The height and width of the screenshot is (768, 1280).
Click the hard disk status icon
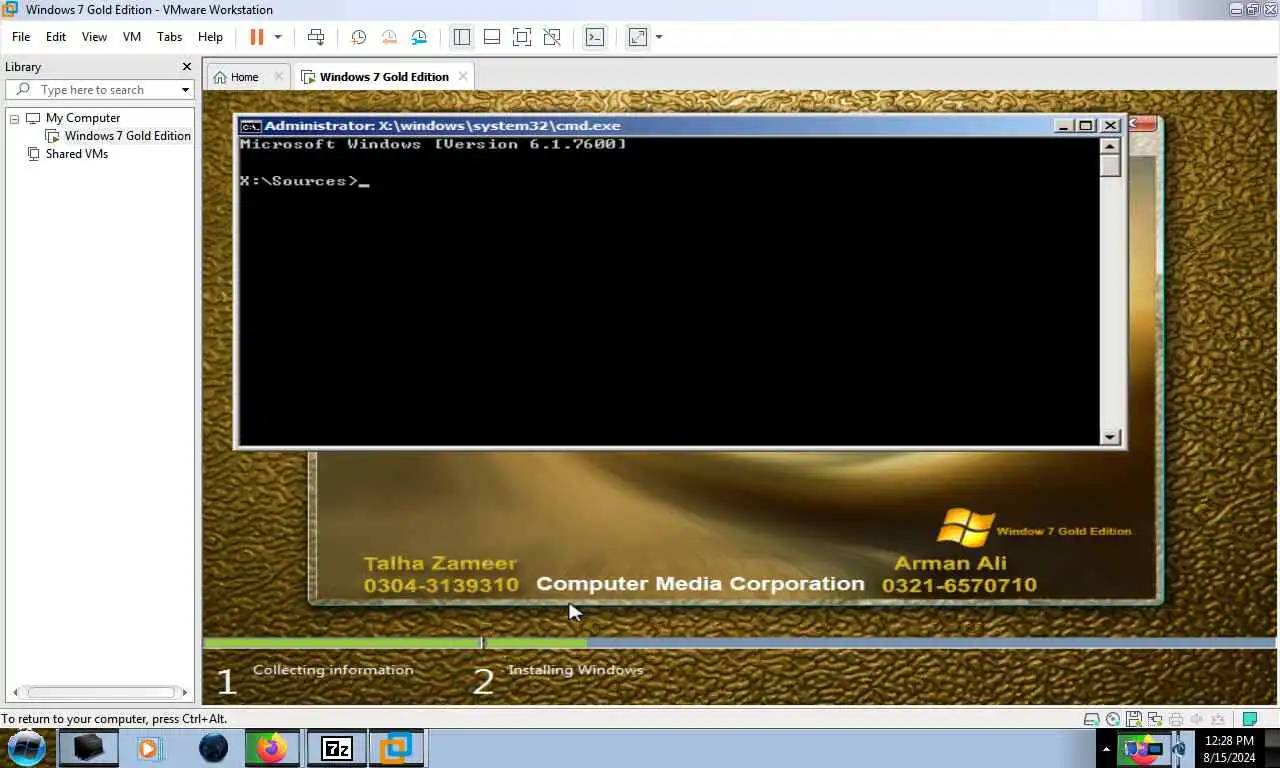[1092, 719]
